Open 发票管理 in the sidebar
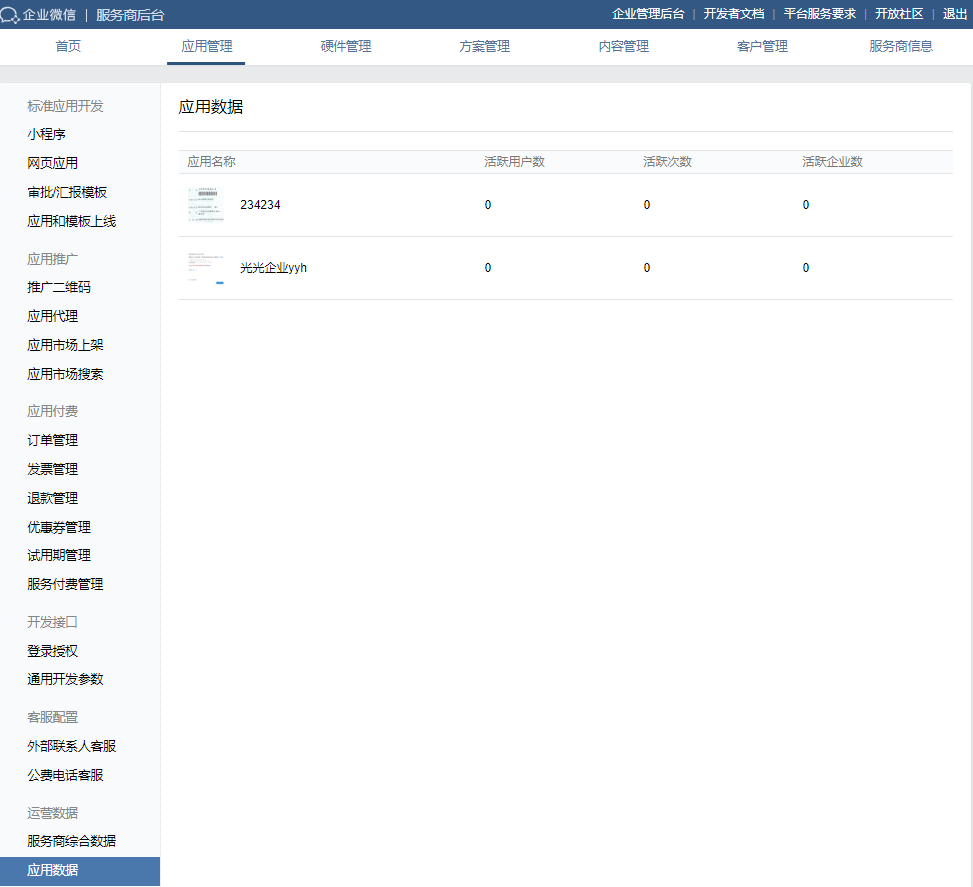 pyautogui.click(x=53, y=469)
